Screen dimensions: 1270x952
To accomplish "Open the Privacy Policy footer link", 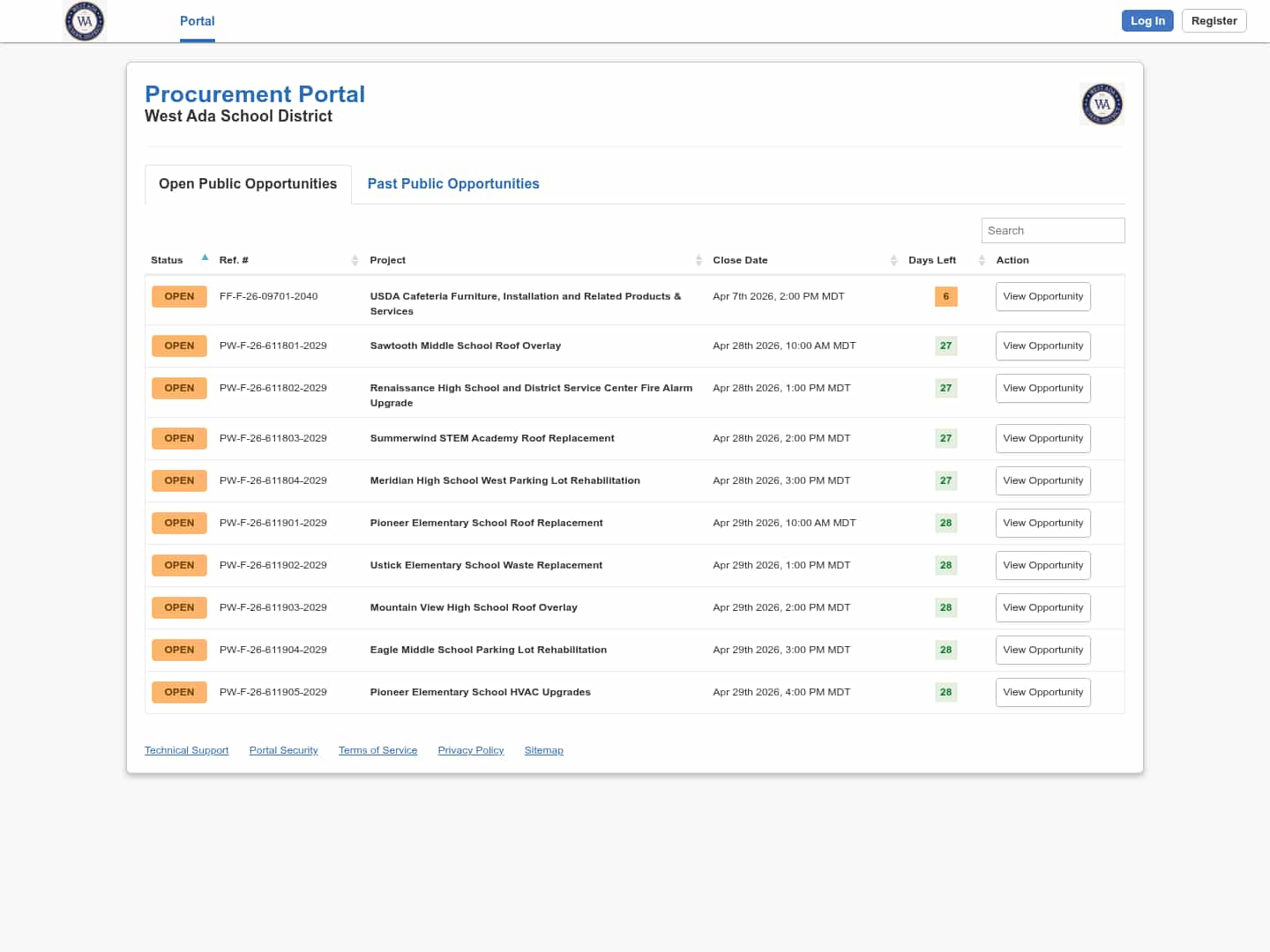I will pos(470,750).
